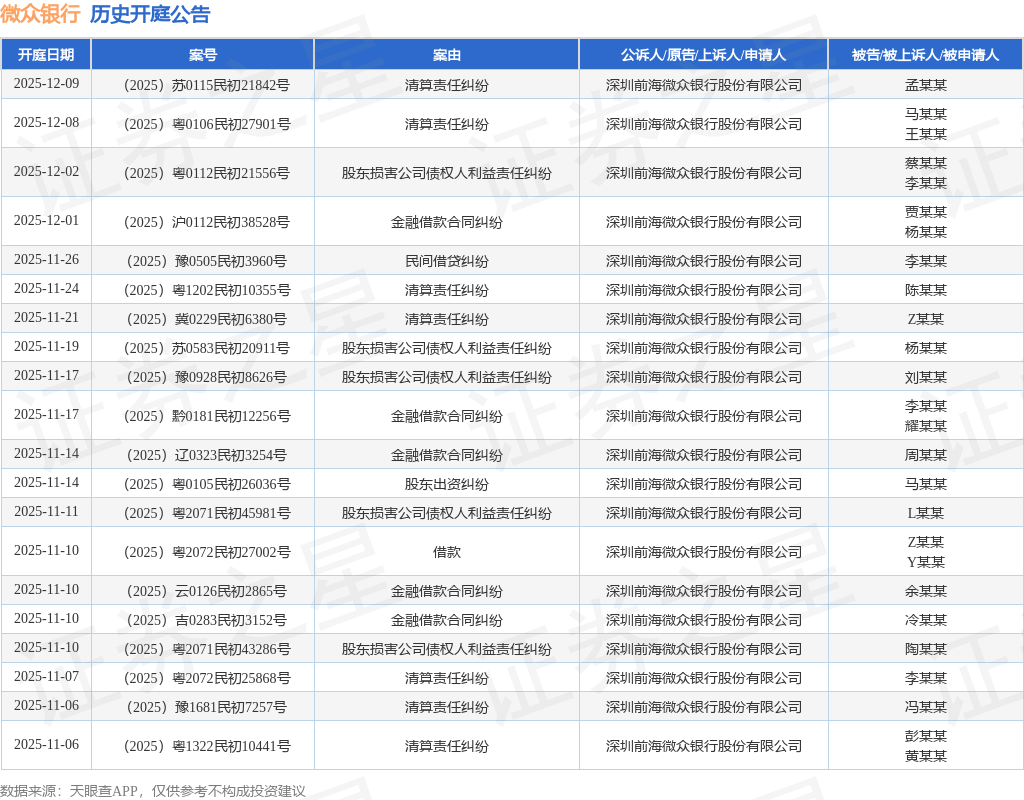Click case number 粤1322民初10441号
The height and width of the screenshot is (800, 1024).
(x=207, y=746)
